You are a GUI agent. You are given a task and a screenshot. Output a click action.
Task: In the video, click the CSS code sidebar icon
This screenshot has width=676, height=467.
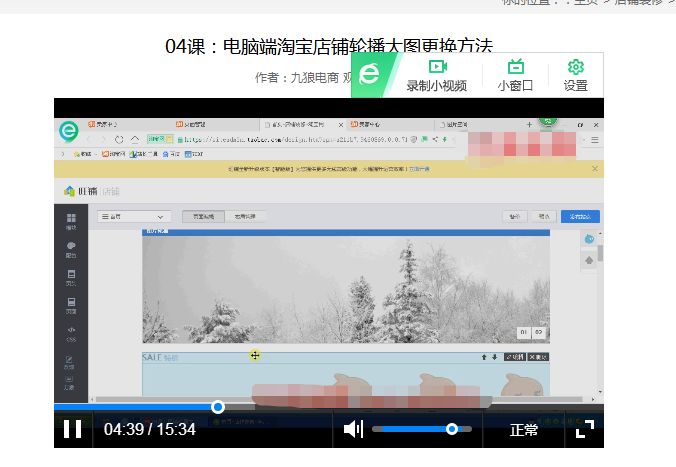coord(71,333)
